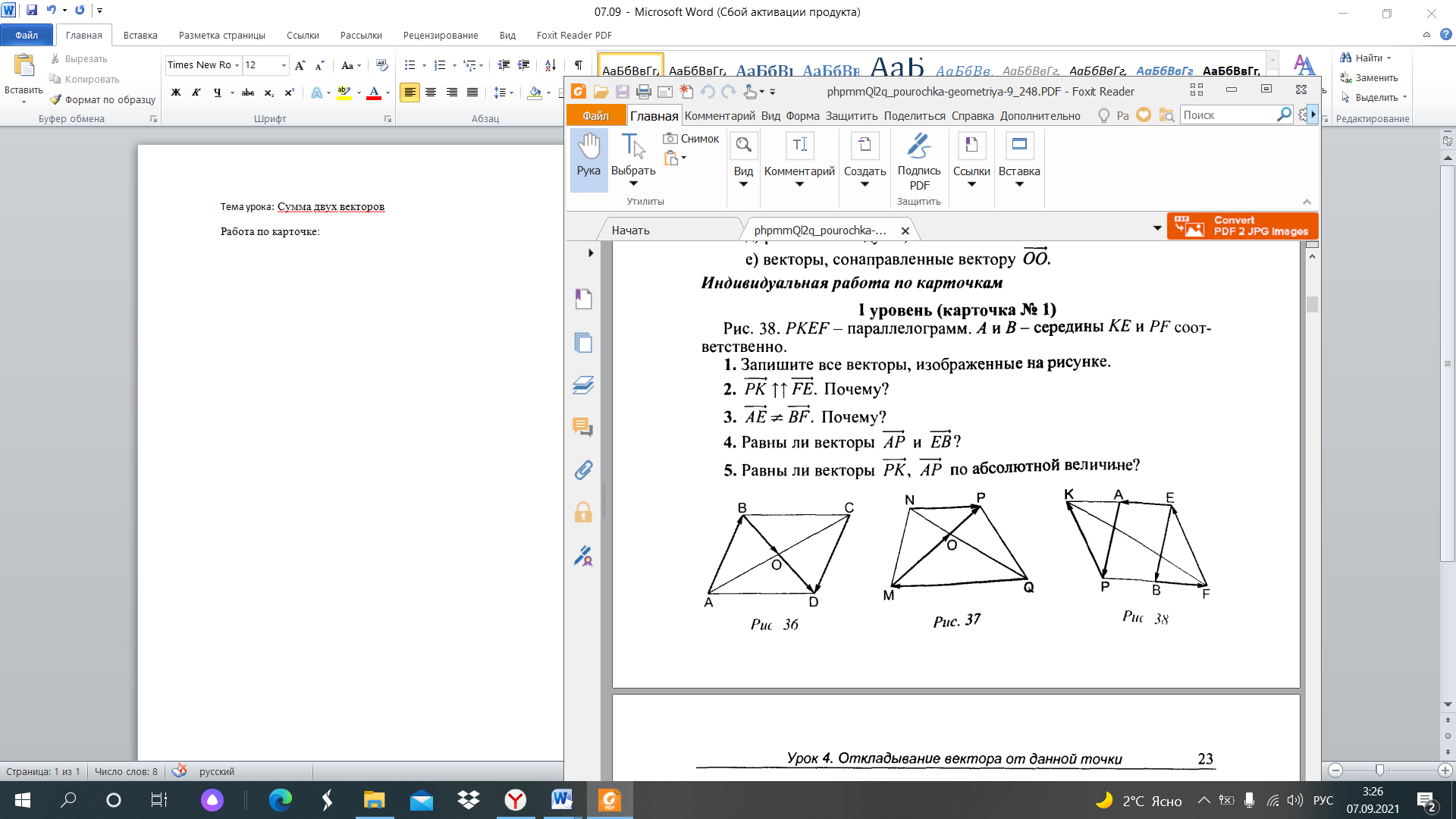This screenshot has width=1456, height=819.
Task: Click the Foxit search magnifier icon
Action: pos(1284,115)
